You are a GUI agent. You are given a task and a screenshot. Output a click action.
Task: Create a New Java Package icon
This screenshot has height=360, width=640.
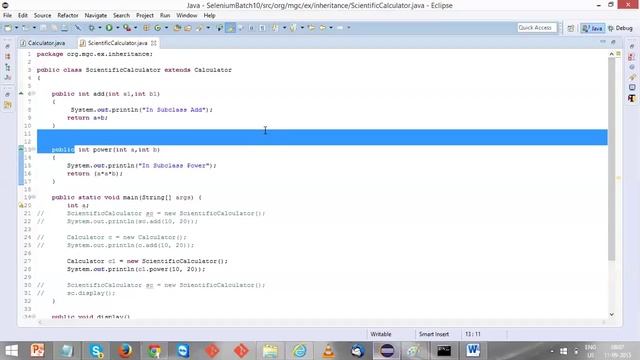click(146, 28)
